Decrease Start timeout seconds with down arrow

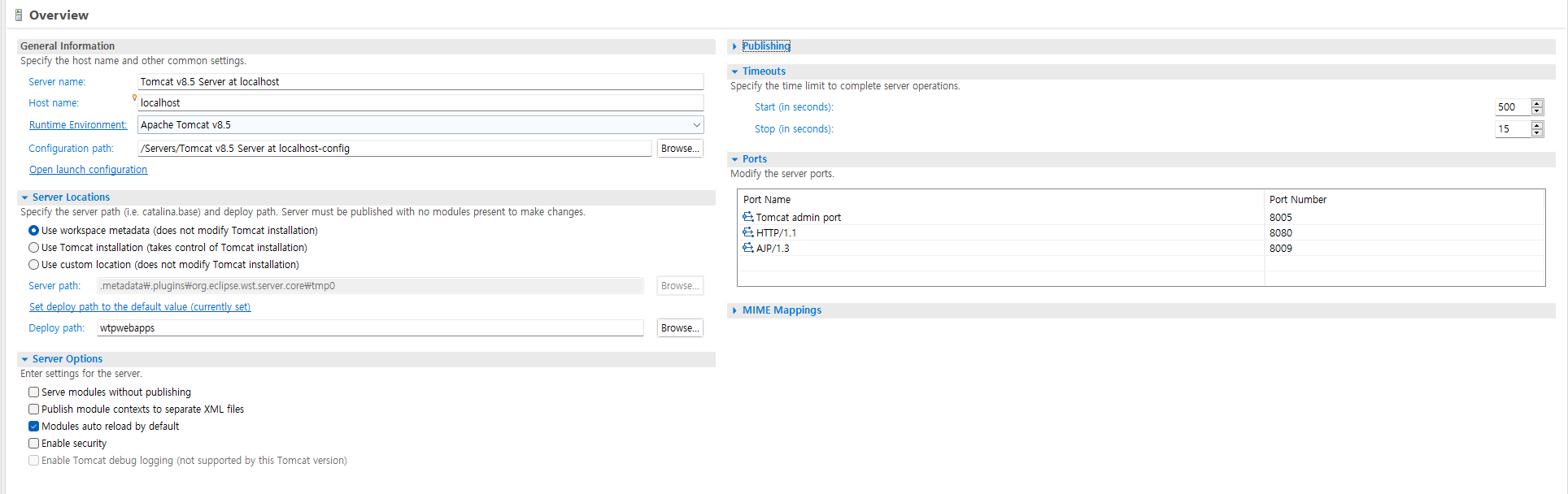[x=1537, y=110]
